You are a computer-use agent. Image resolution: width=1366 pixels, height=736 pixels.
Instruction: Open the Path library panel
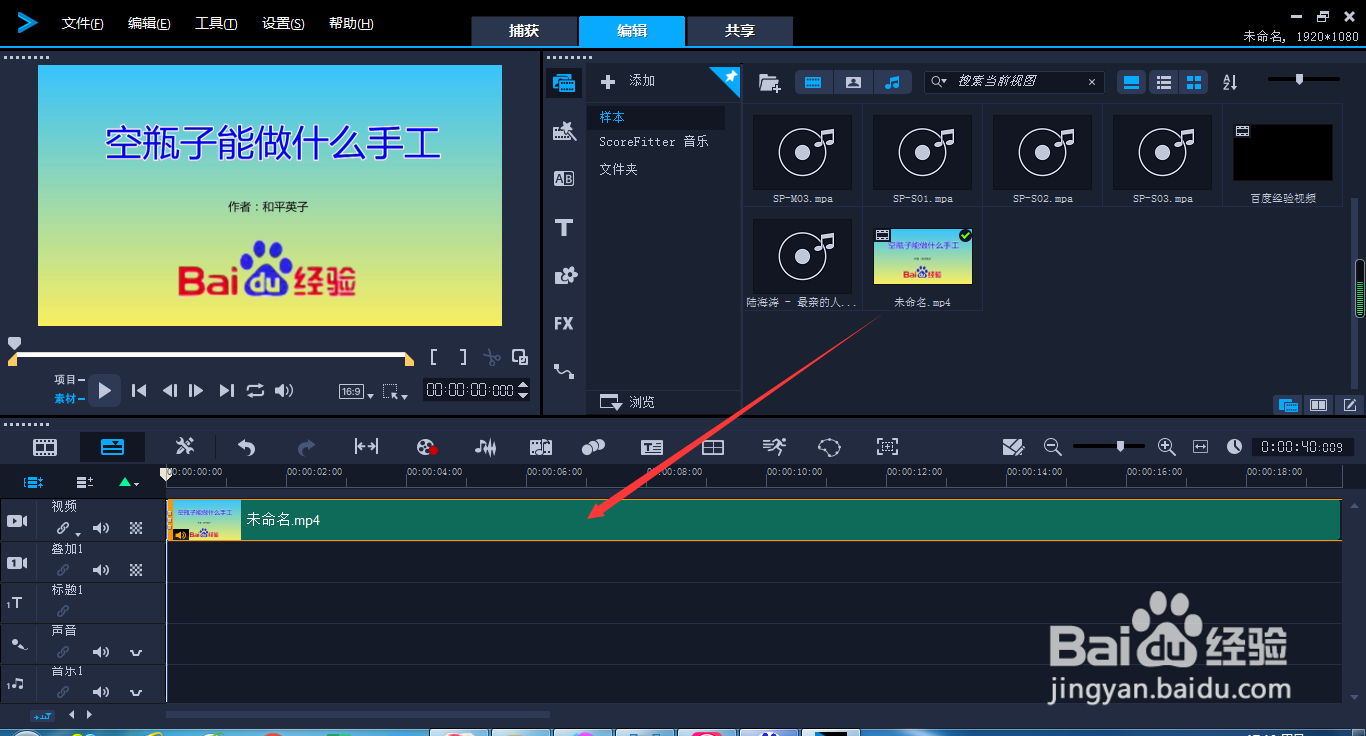coord(564,372)
